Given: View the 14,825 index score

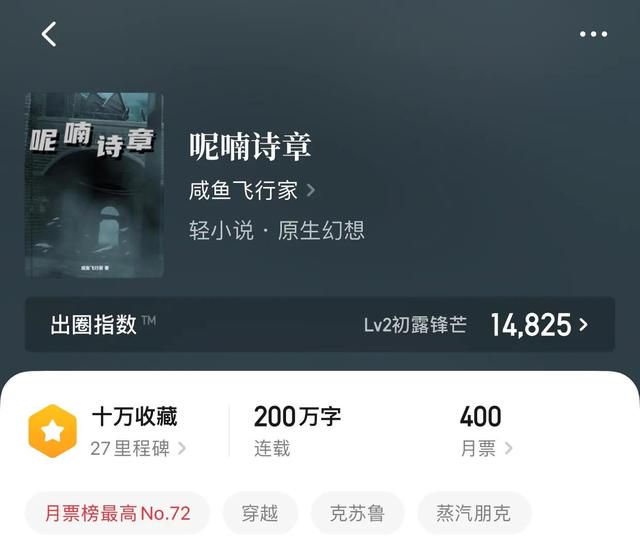Looking at the screenshot, I should 531,325.
